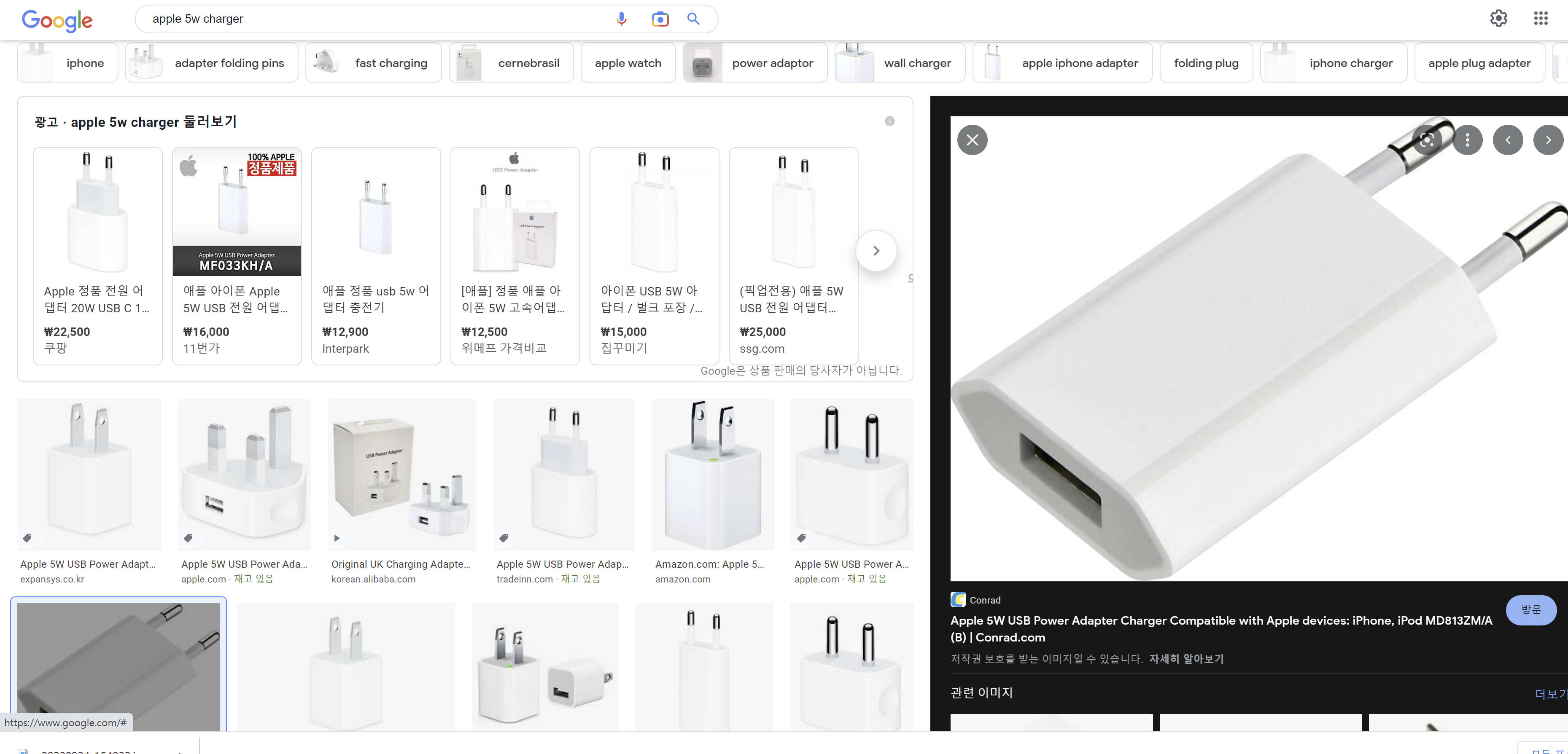The image size is (1568, 754).
Task: Open the 자세히 알아보기 copyright link
Action: pyautogui.click(x=1186, y=658)
